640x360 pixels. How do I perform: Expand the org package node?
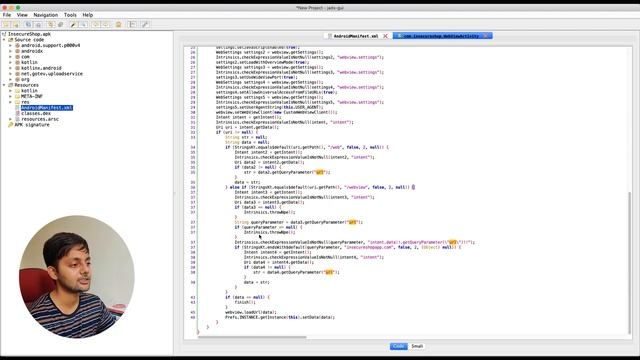tap(11, 80)
